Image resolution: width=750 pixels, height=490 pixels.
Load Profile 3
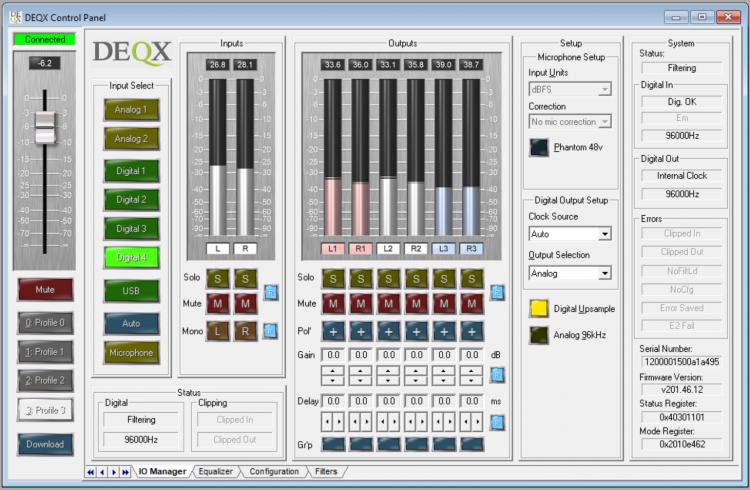(x=45, y=410)
